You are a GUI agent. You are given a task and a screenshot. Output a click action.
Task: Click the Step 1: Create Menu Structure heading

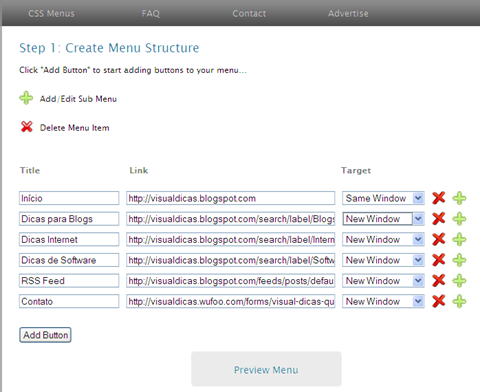coord(109,48)
